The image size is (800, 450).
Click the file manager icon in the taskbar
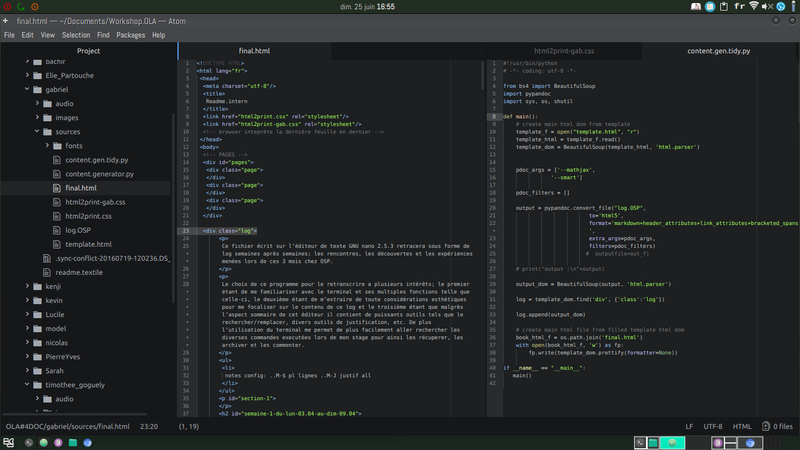[x=73, y=442]
